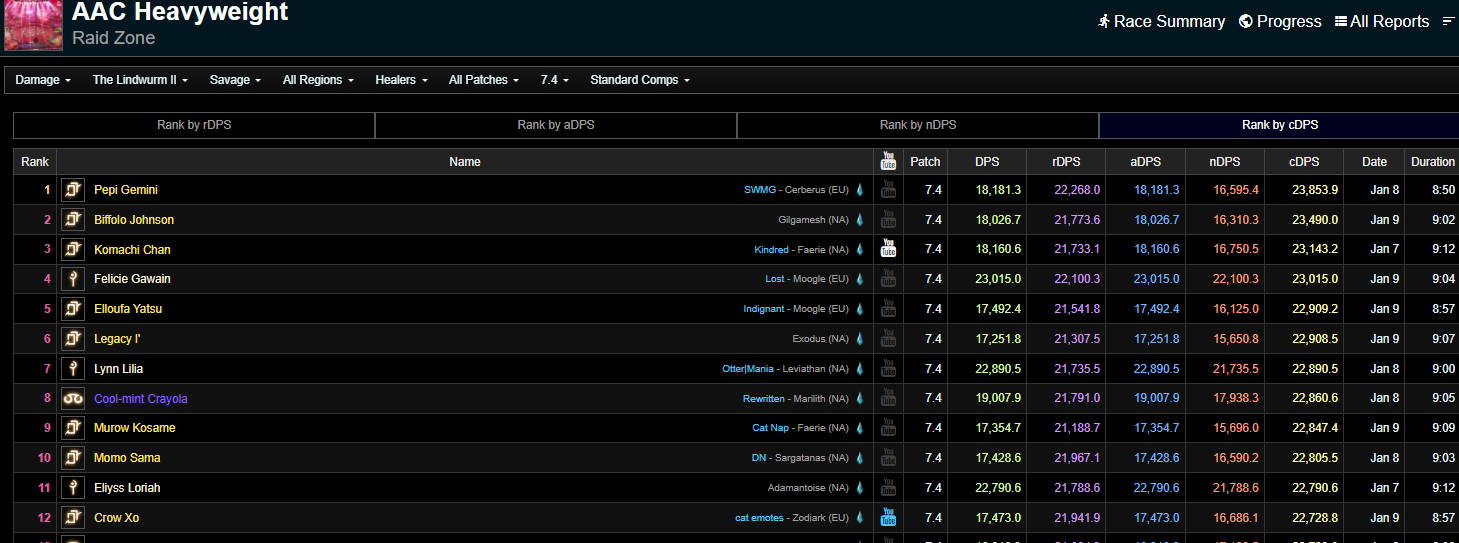
Task: Click nDPS value 22,100.3
Action: [1236, 279]
